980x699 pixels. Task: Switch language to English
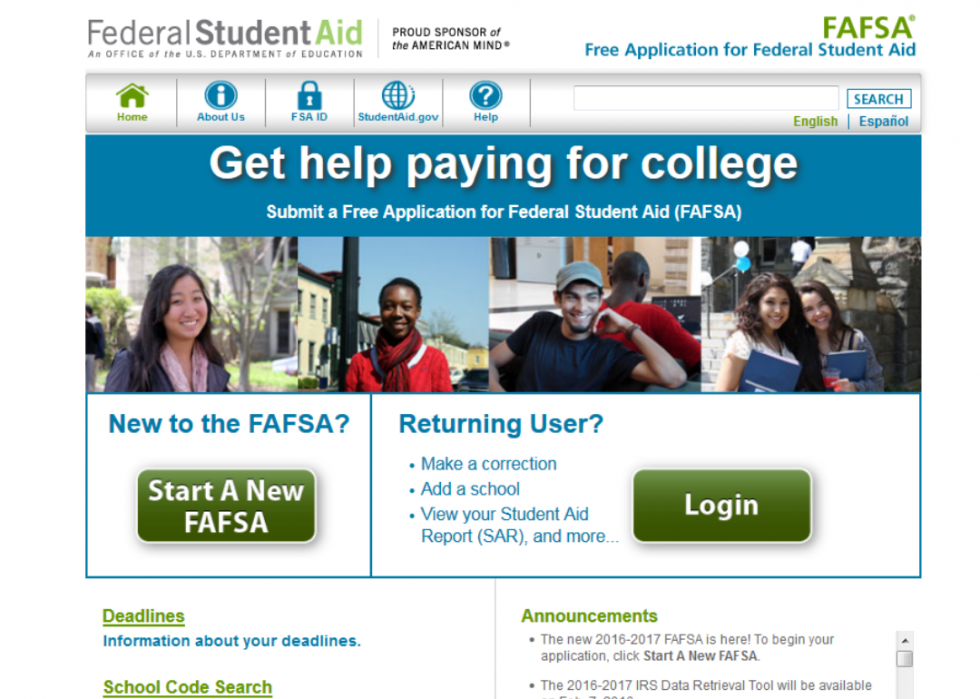tap(815, 121)
